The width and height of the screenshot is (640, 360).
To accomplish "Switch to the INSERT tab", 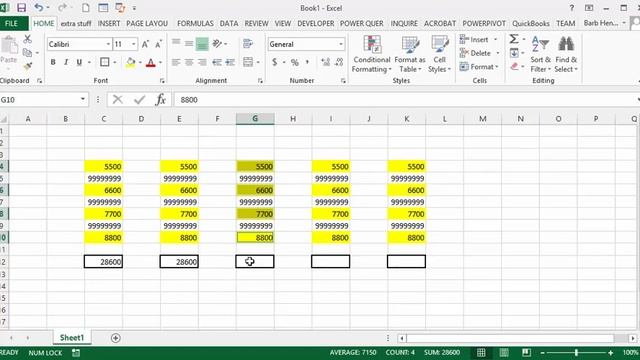I will click(x=109, y=23).
